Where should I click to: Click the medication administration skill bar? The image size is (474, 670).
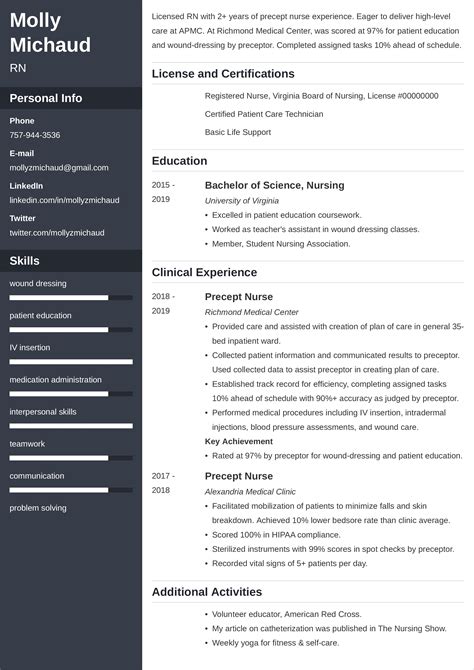(71, 394)
